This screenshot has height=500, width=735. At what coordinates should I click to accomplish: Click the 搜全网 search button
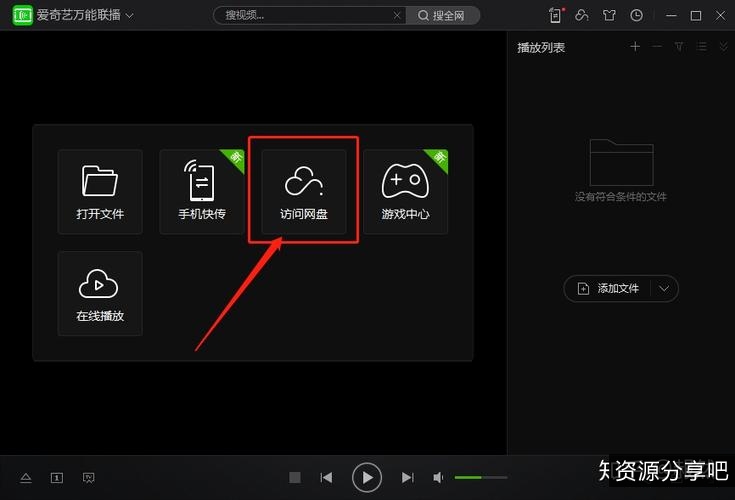click(x=443, y=15)
